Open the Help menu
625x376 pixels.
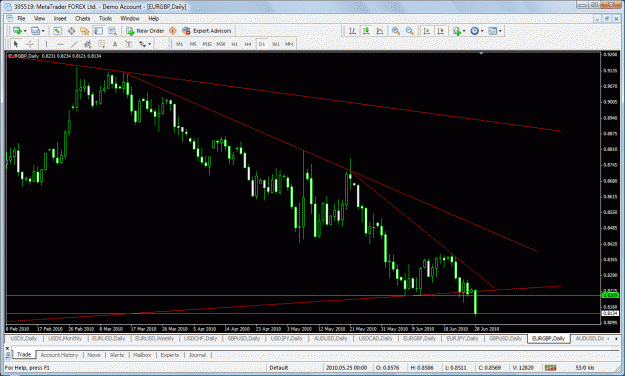153,18
